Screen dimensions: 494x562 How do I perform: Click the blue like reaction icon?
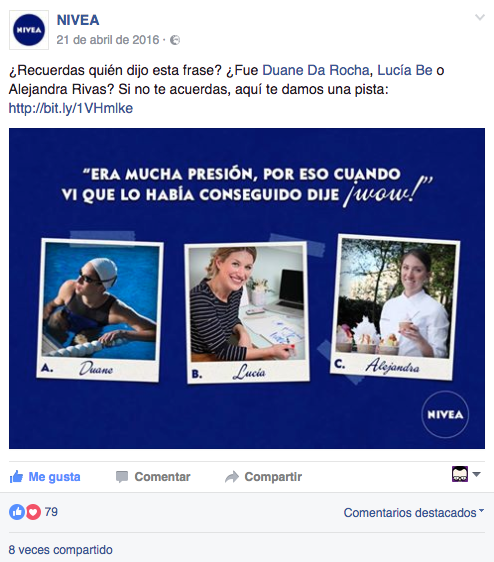(16, 512)
